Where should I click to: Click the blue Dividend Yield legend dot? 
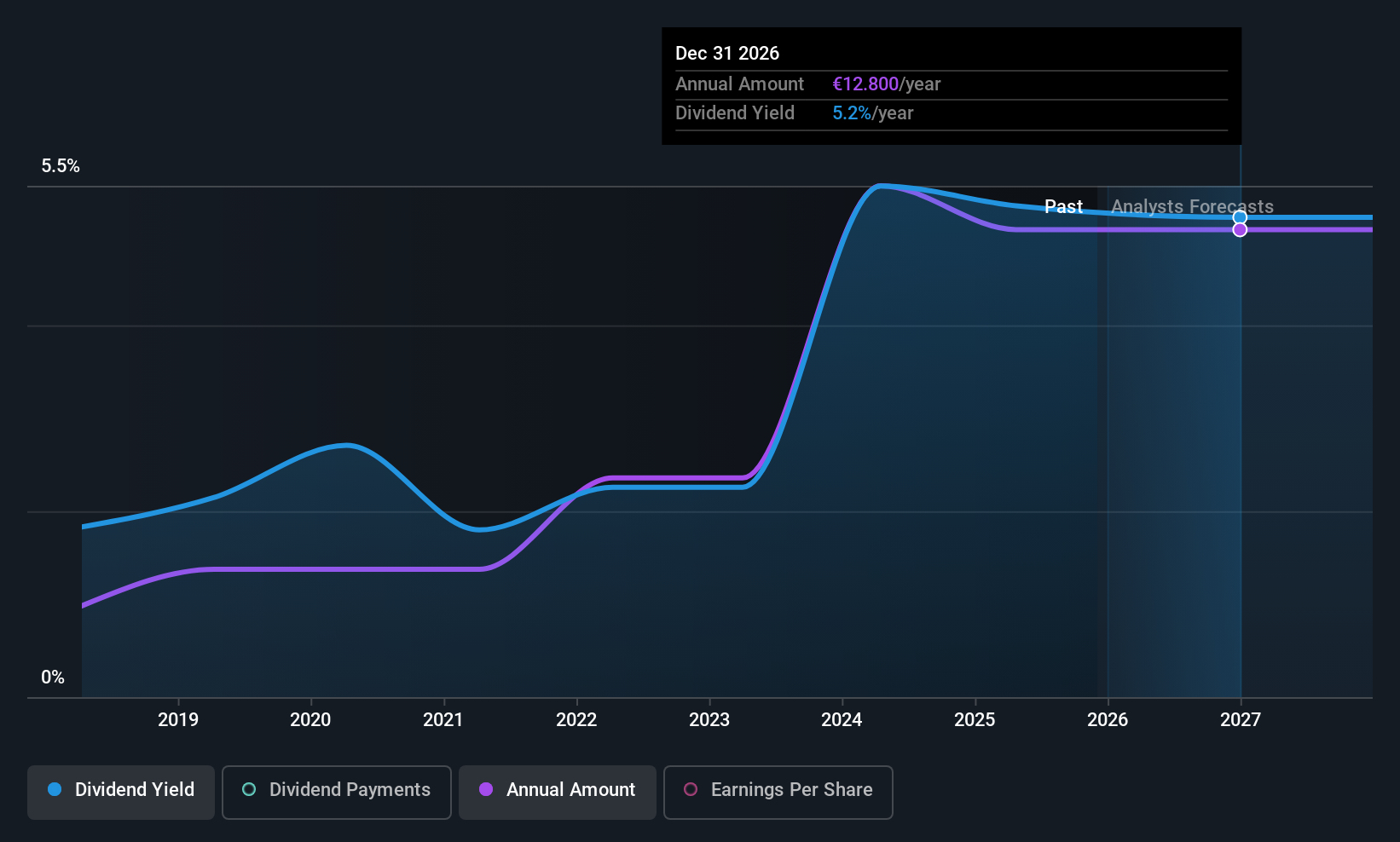pyautogui.click(x=55, y=790)
